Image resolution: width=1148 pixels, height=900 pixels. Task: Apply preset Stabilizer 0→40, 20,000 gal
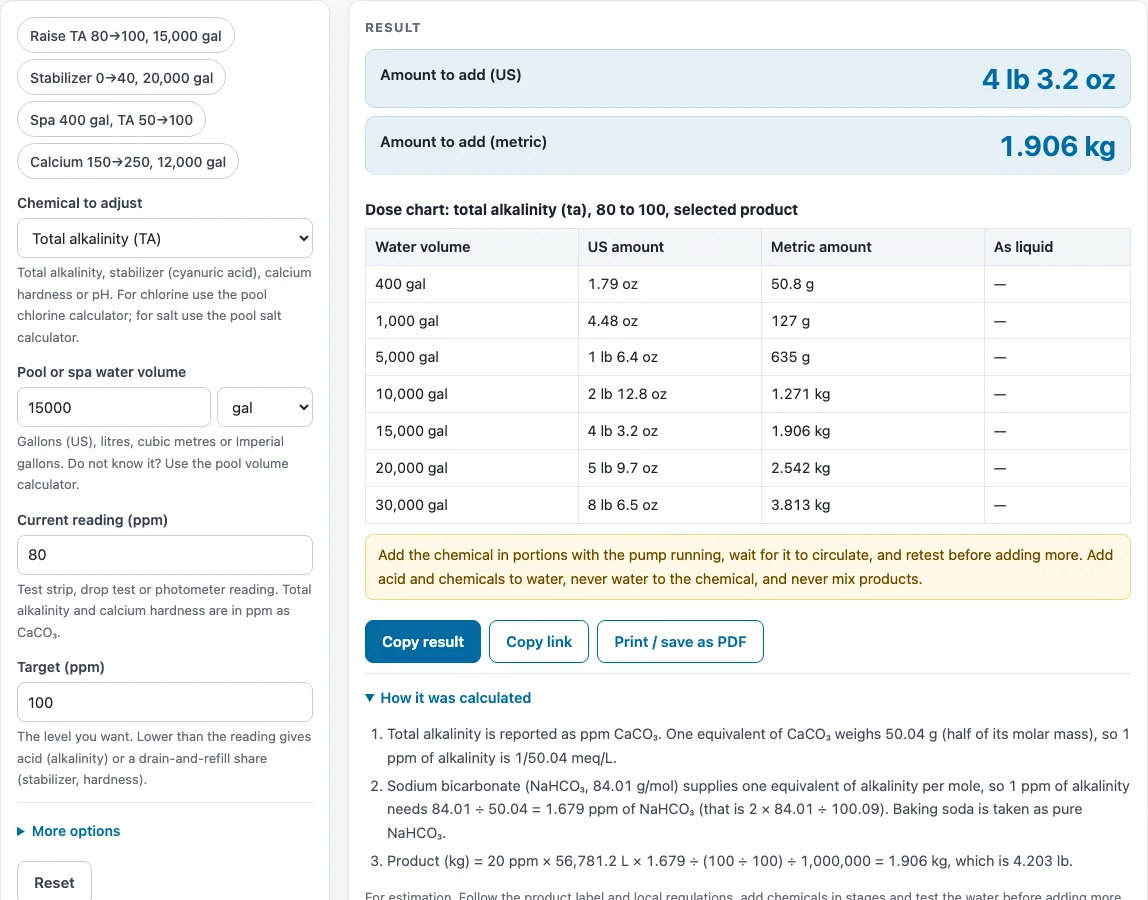coord(122,78)
